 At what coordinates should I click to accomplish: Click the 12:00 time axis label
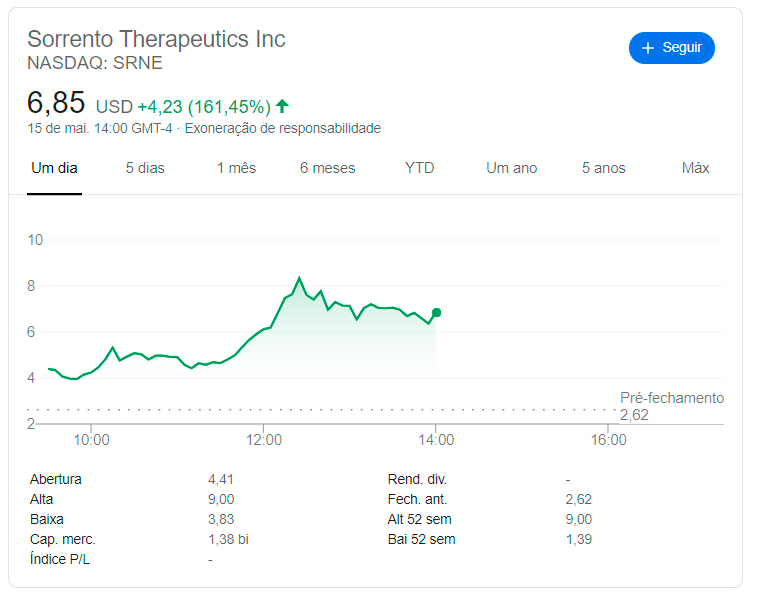point(263,440)
